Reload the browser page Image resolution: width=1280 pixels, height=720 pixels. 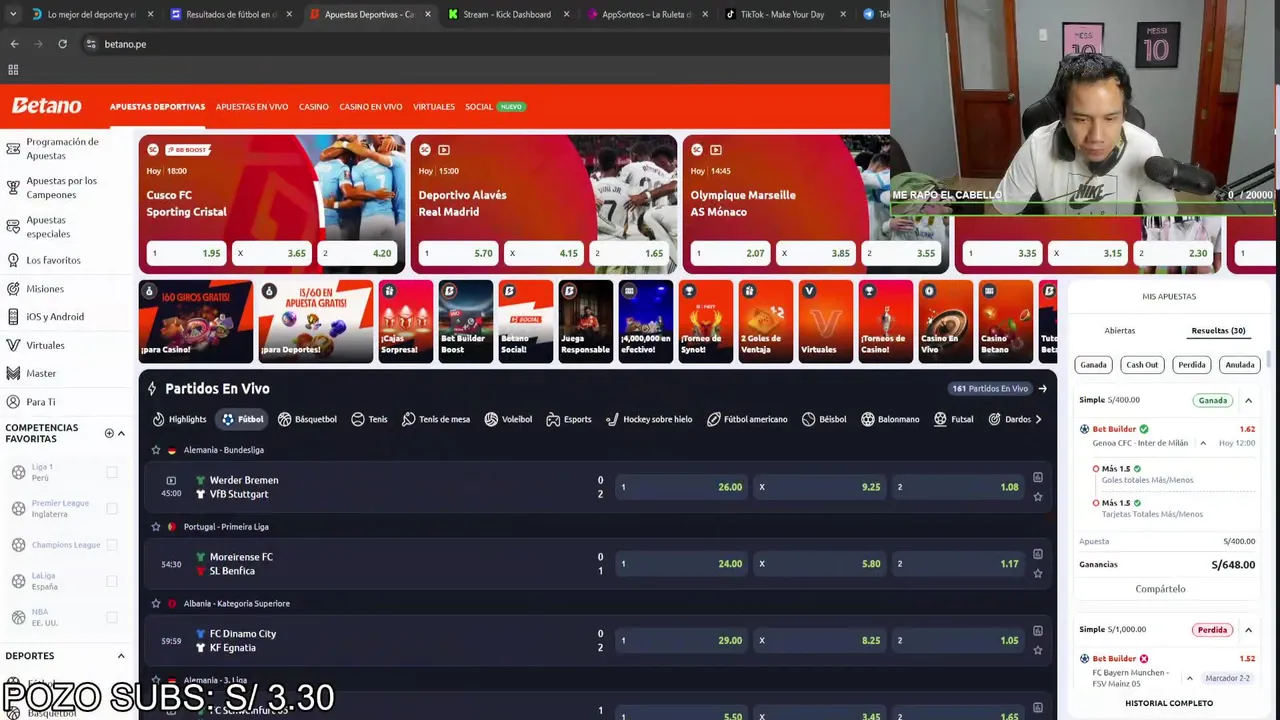(x=62, y=44)
